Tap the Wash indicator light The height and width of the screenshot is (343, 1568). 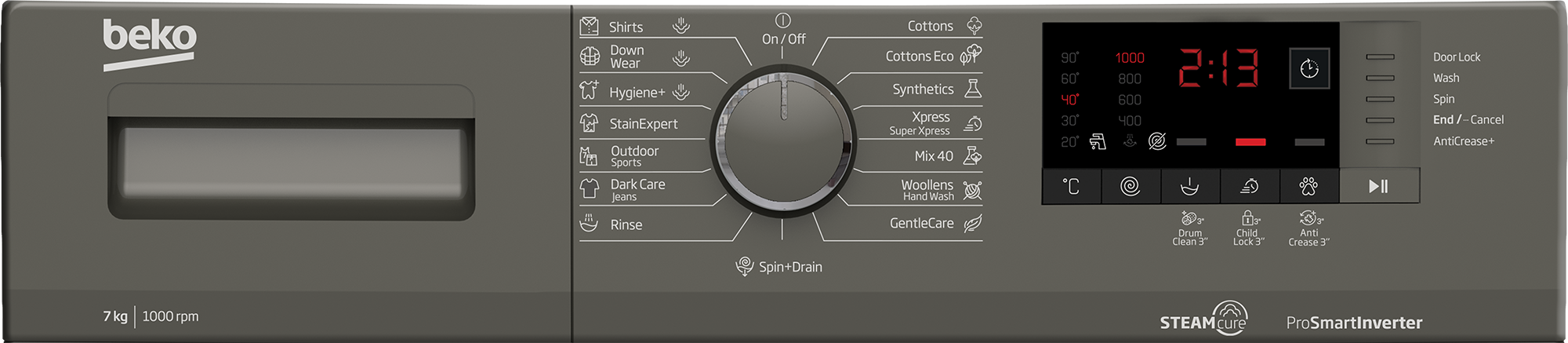(1380, 78)
